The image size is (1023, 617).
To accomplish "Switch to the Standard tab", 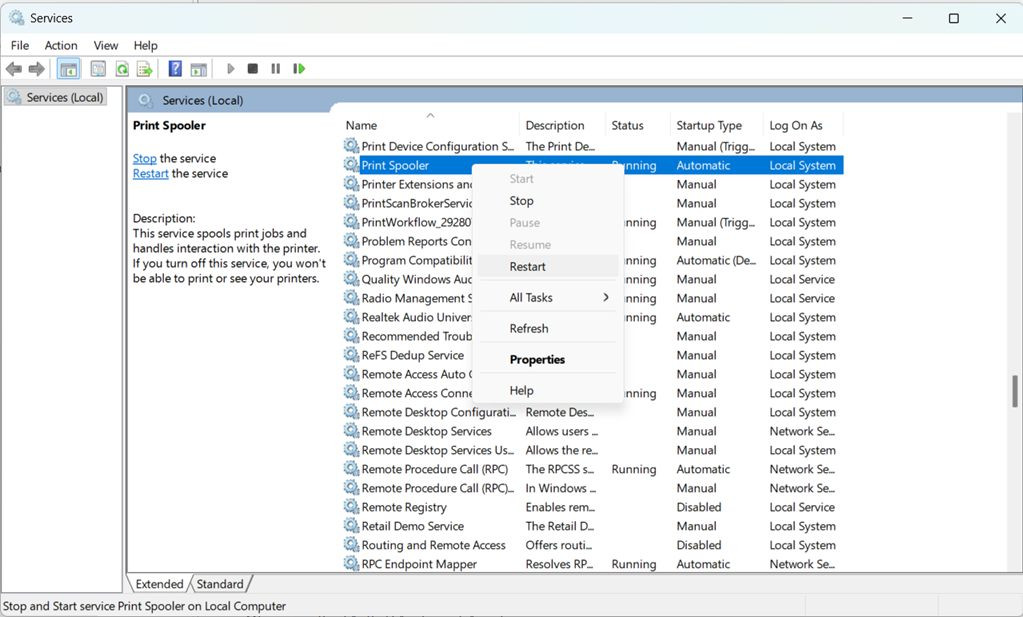I will (x=220, y=584).
